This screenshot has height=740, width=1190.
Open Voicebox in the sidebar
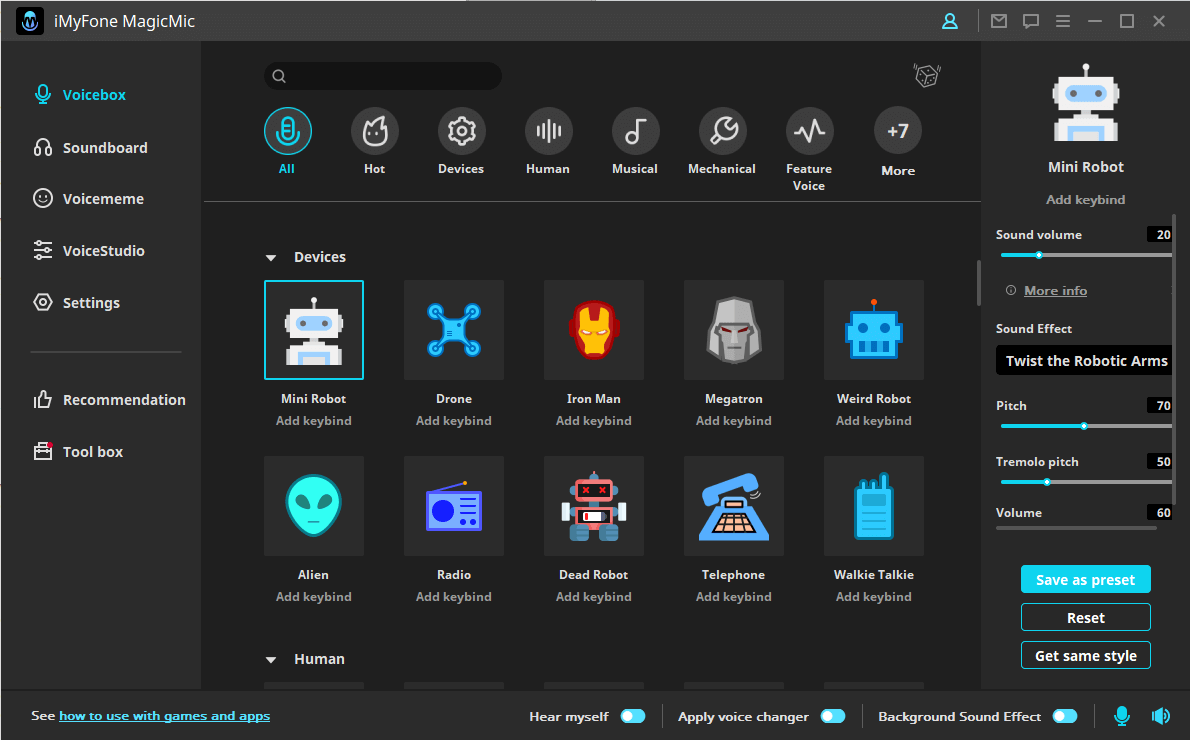tap(80, 95)
